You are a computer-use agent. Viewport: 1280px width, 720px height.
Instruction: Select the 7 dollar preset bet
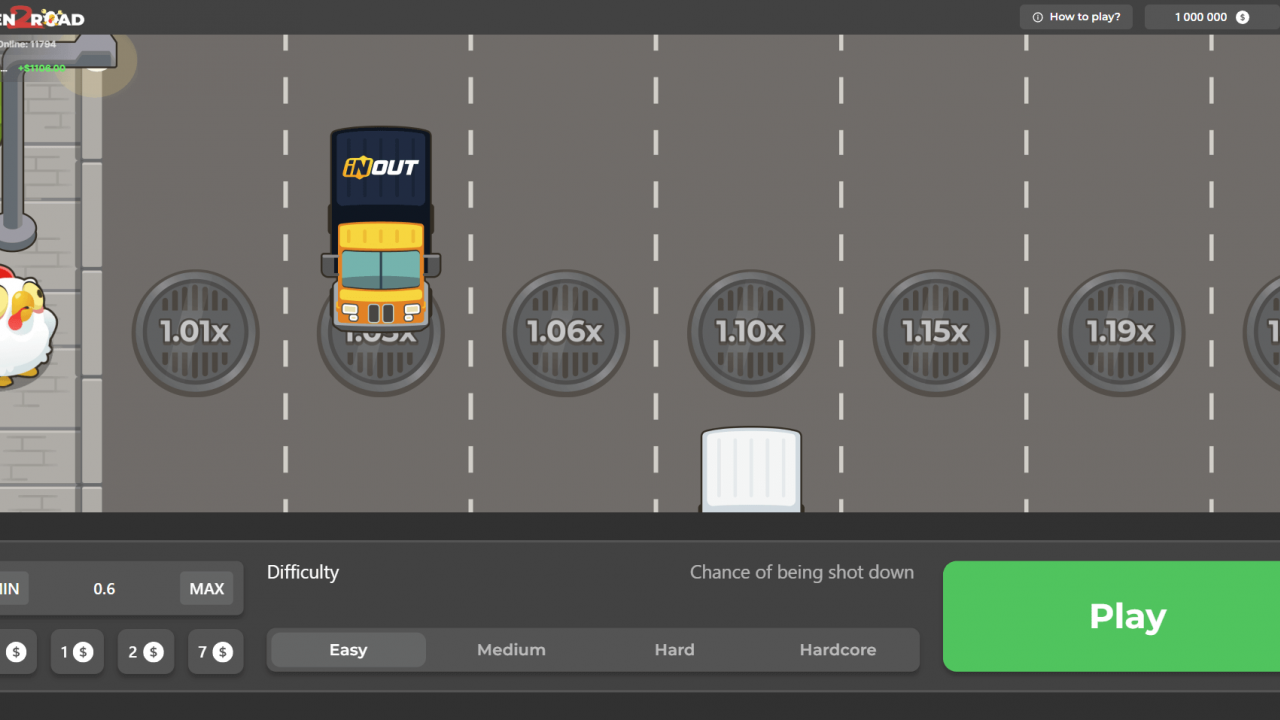[215, 652]
